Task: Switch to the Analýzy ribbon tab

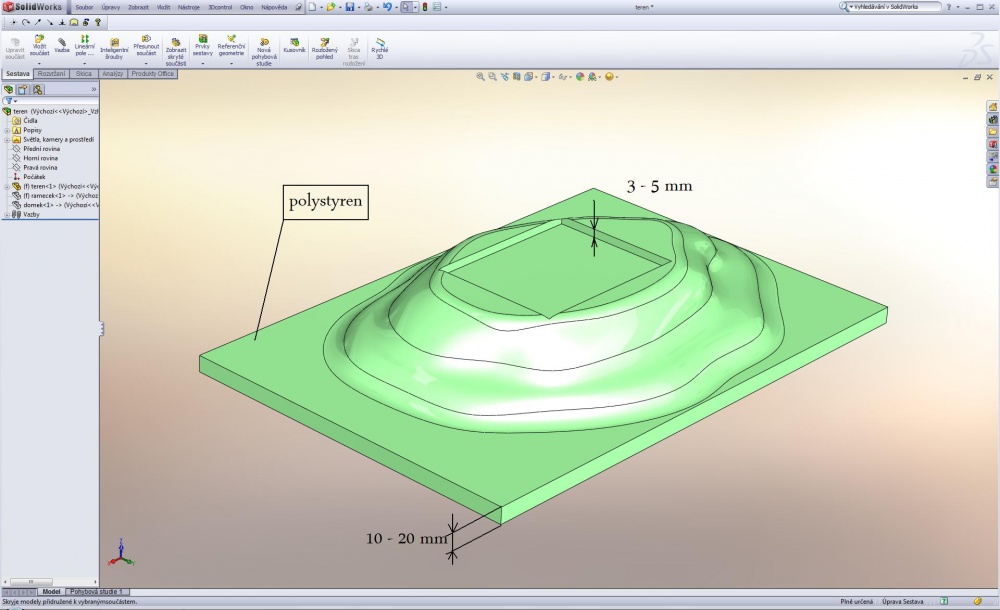Action: 113,74
